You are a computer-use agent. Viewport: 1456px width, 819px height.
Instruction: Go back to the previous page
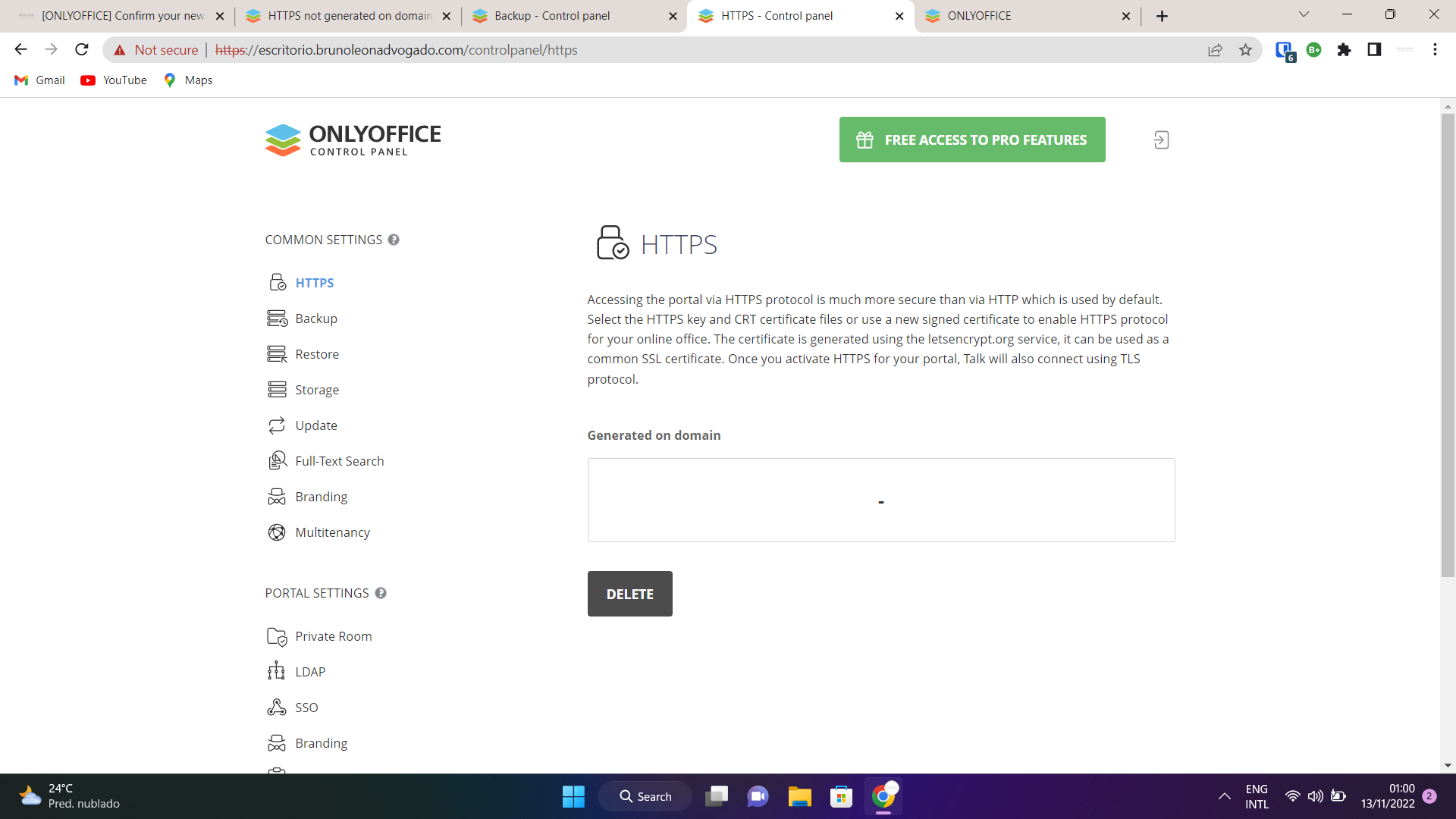[x=21, y=50]
